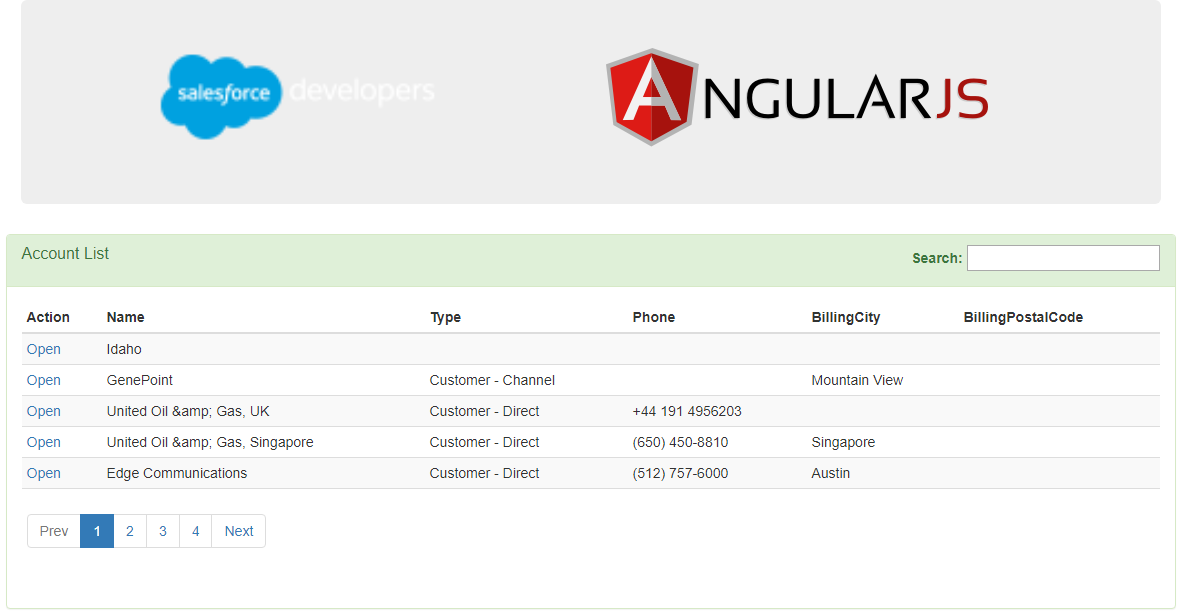Select pagination page 1
This screenshot has width=1182, height=613.
coord(96,531)
